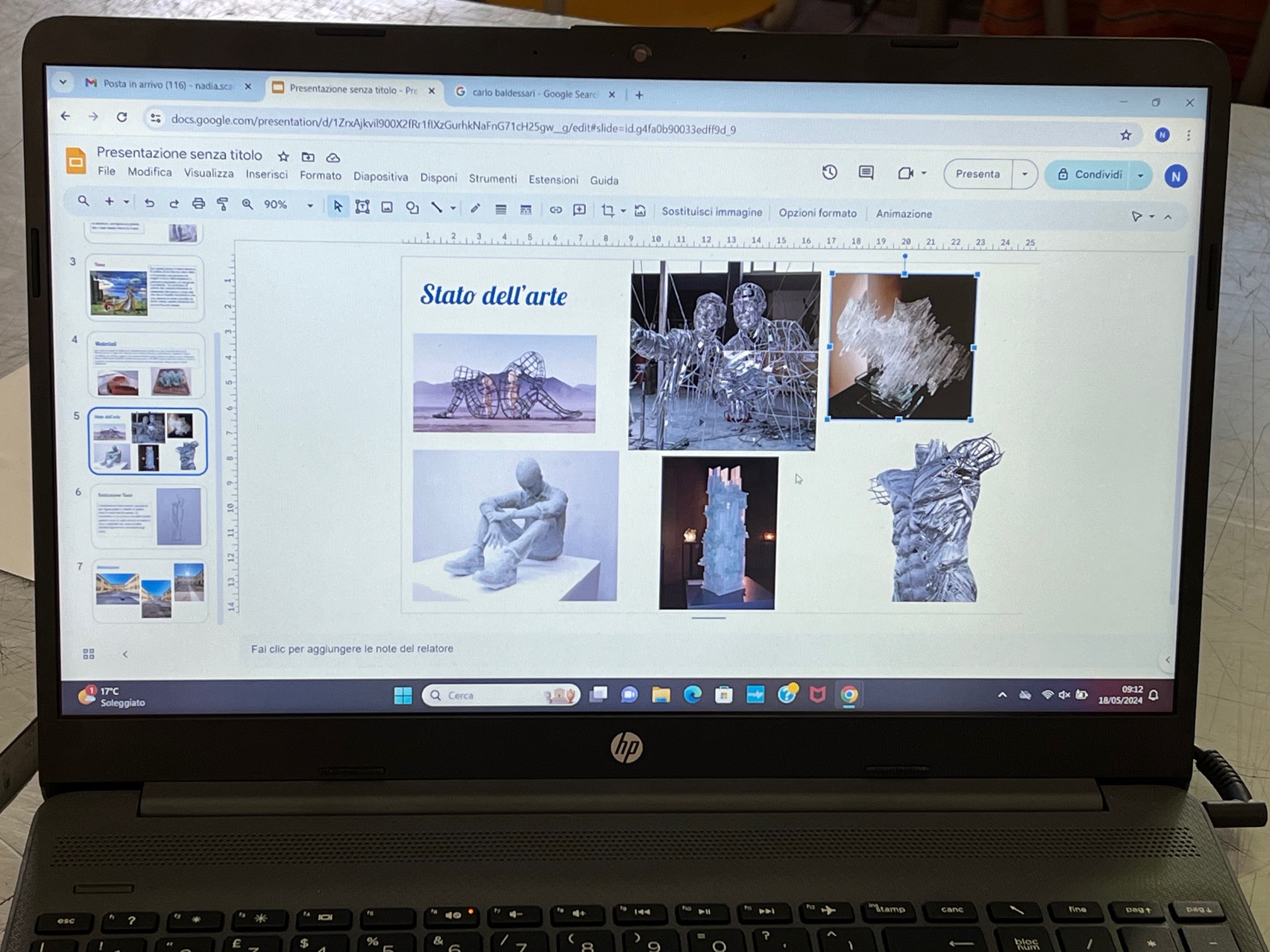Select slide 6 thumbnail

pos(149,516)
